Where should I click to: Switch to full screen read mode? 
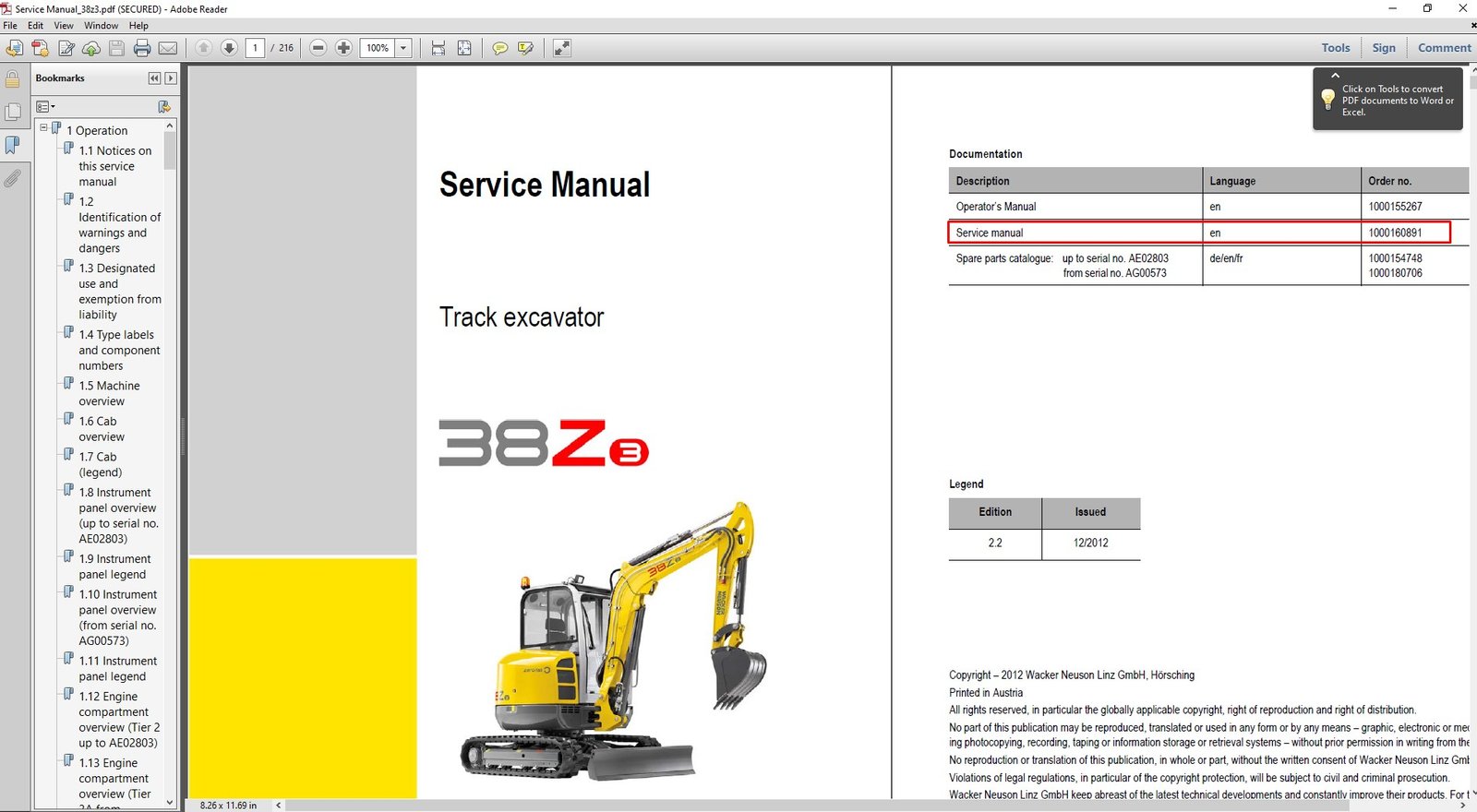[x=561, y=48]
